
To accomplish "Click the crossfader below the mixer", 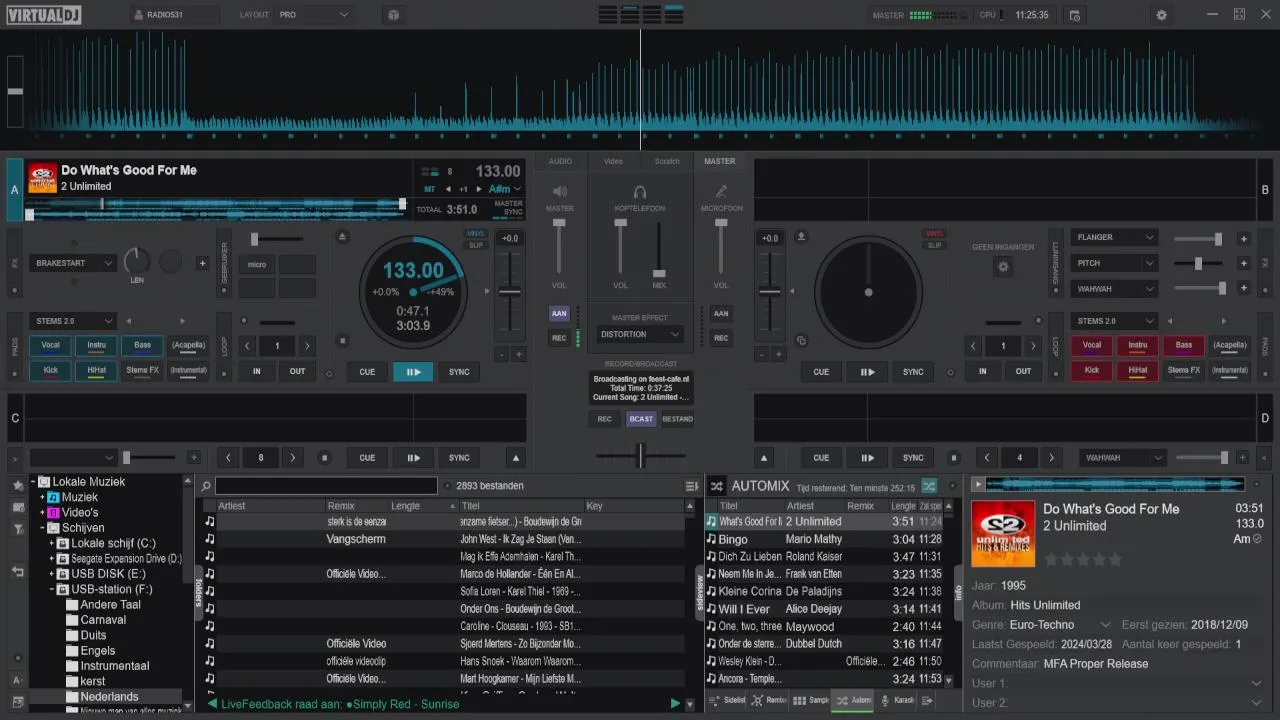I will 640,456.
